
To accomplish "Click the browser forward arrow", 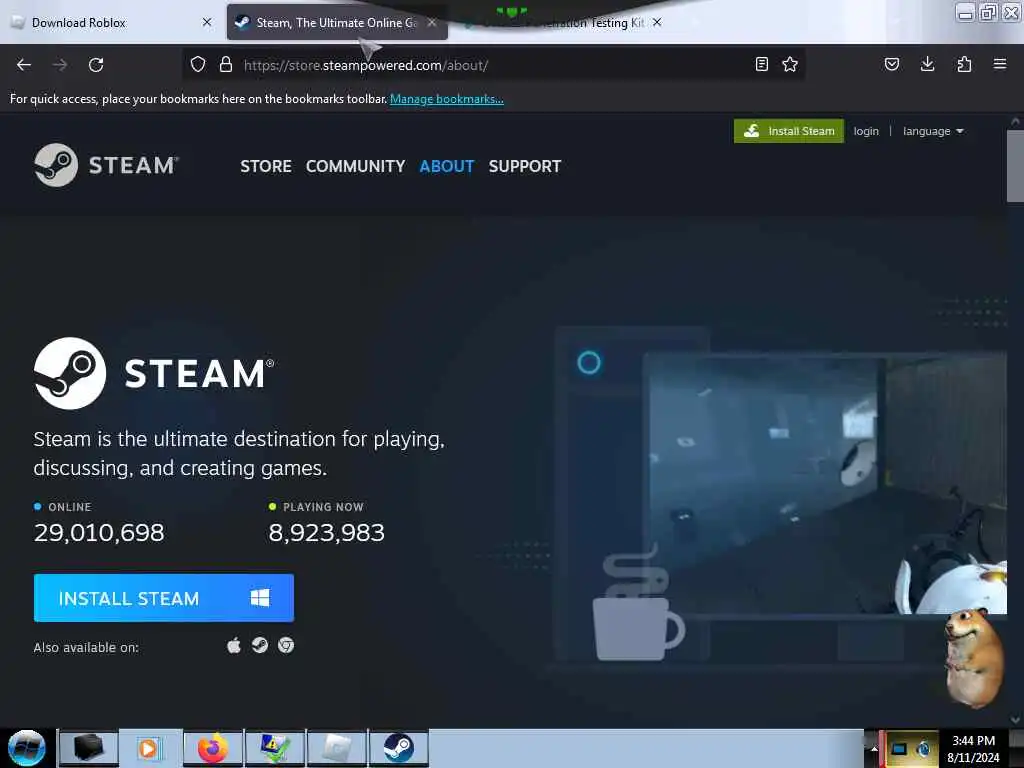I will coord(59,65).
